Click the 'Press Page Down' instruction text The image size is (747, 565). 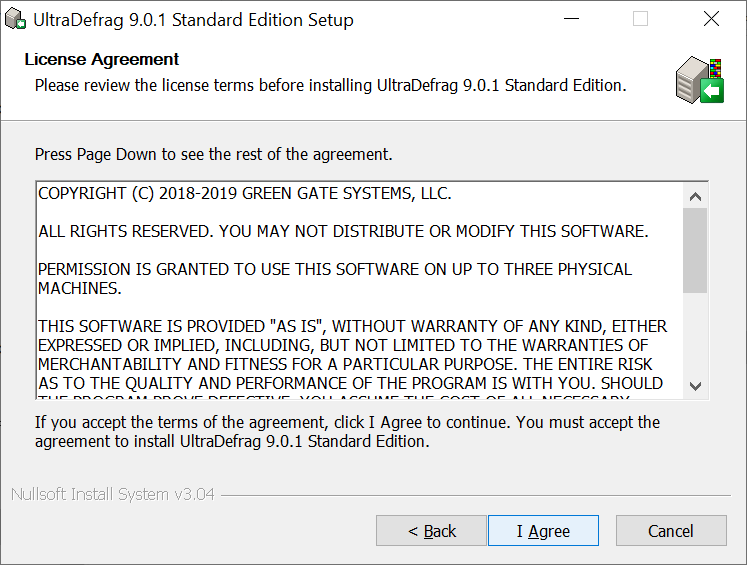tap(214, 154)
